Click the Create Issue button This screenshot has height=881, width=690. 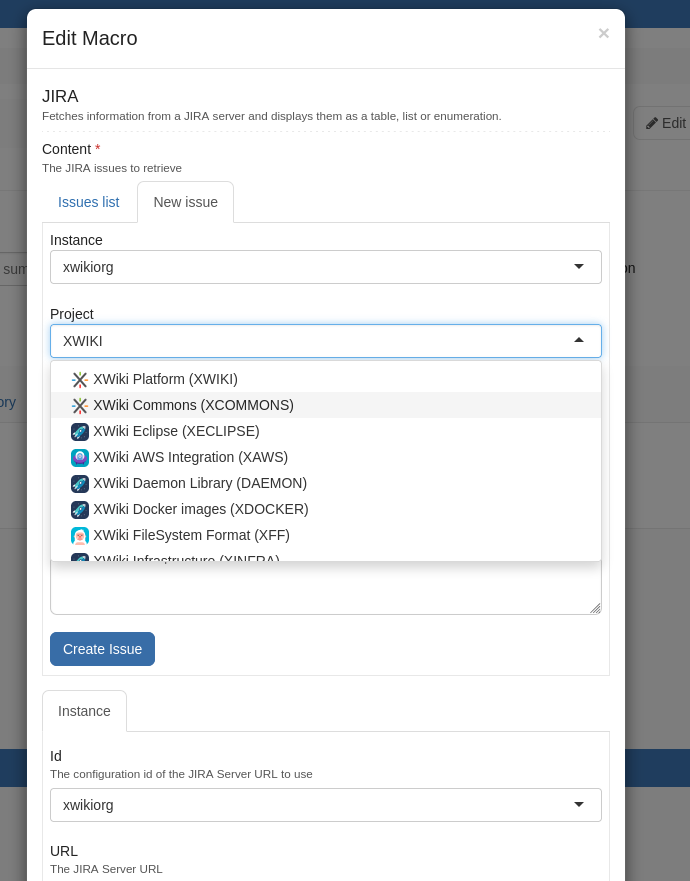tap(102, 649)
